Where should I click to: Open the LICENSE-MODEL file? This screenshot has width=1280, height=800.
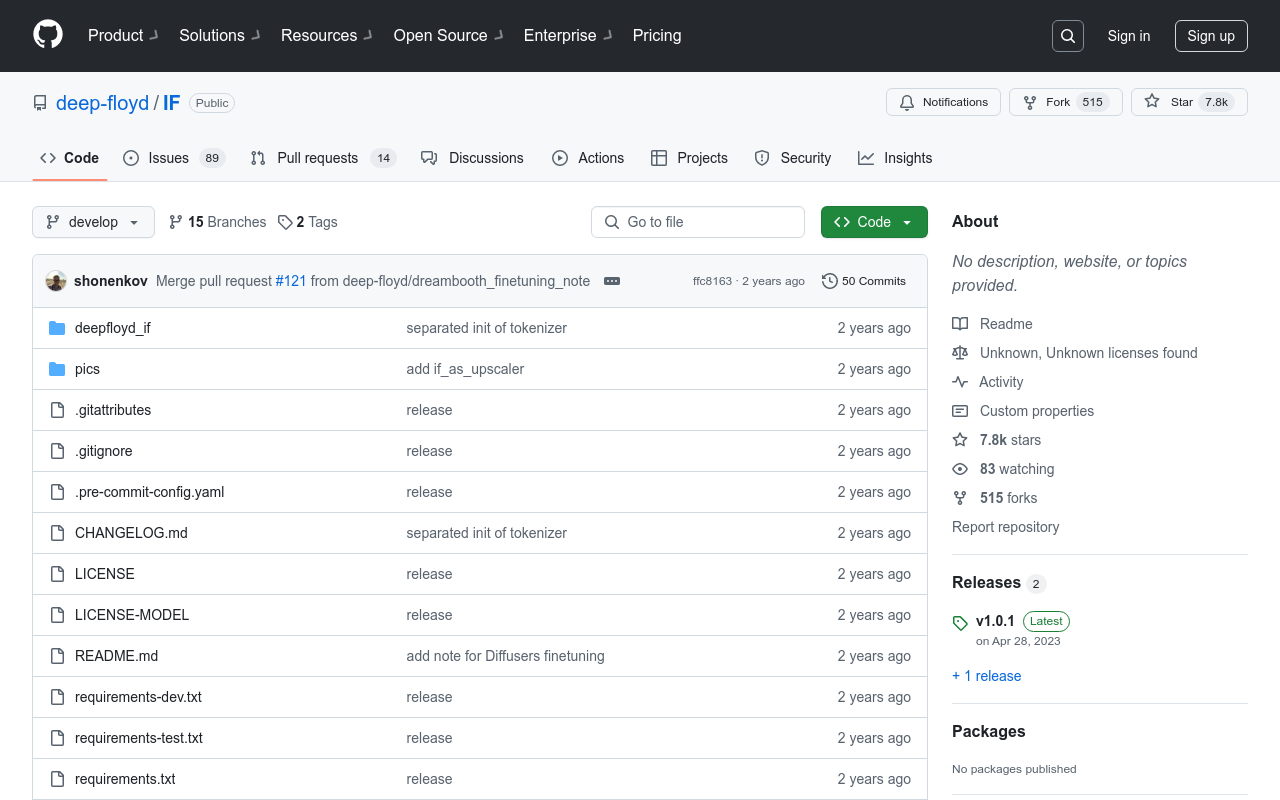[x=132, y=615]
